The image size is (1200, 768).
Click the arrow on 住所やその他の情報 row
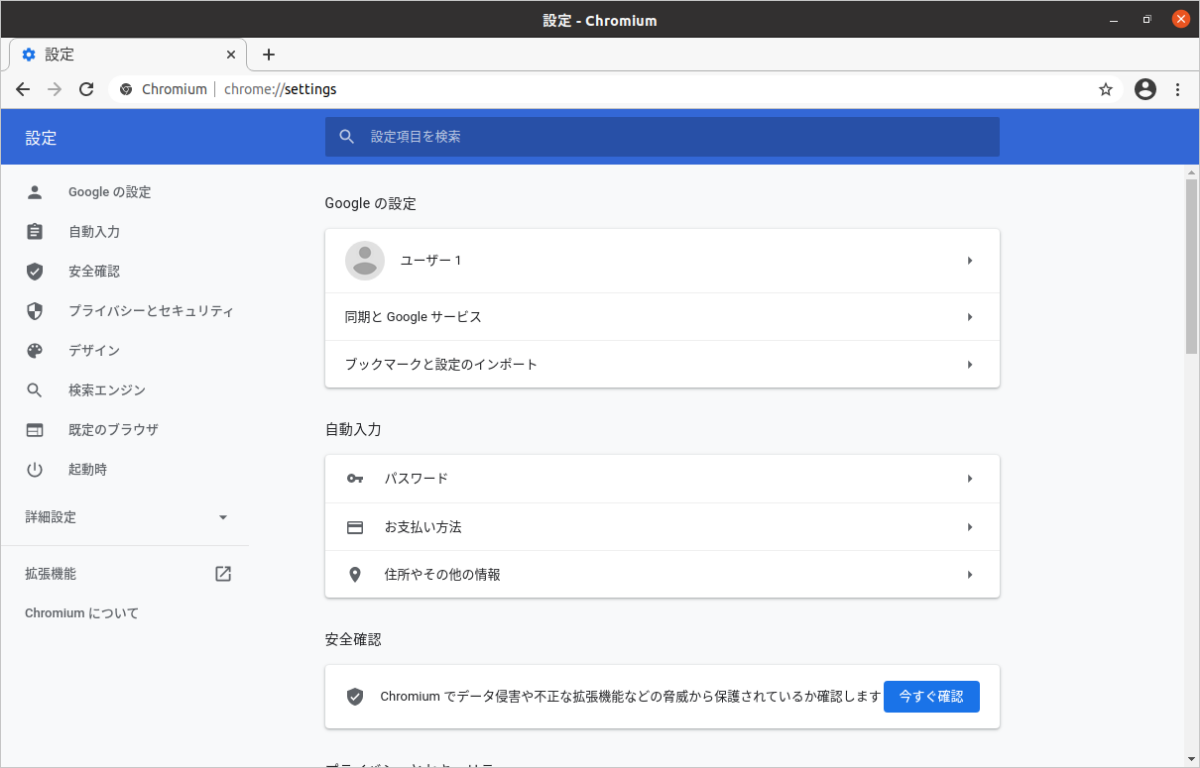[x=970, y=575]
